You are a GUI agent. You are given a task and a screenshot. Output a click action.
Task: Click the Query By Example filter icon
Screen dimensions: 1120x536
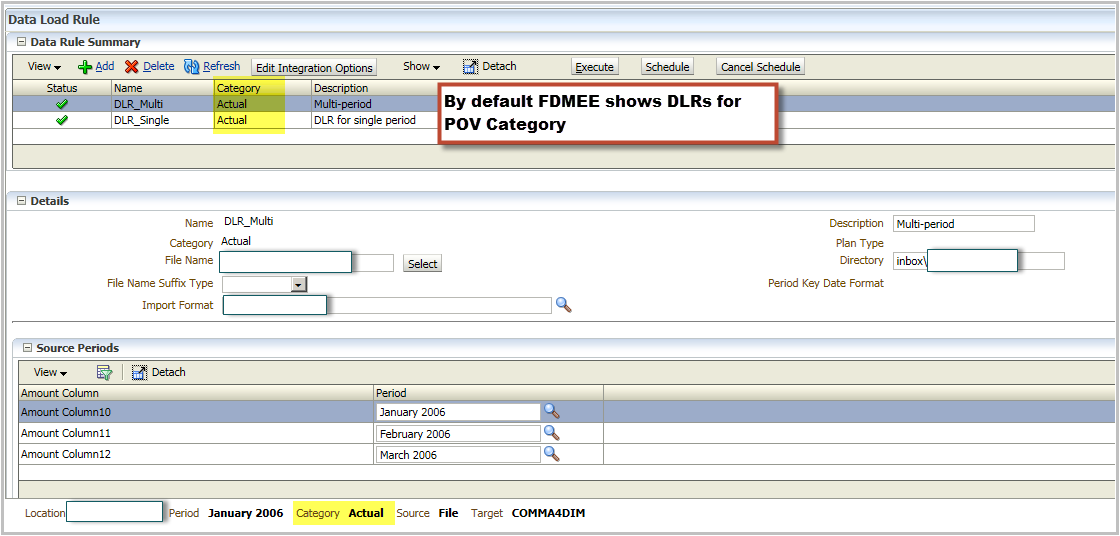point(105,372)
